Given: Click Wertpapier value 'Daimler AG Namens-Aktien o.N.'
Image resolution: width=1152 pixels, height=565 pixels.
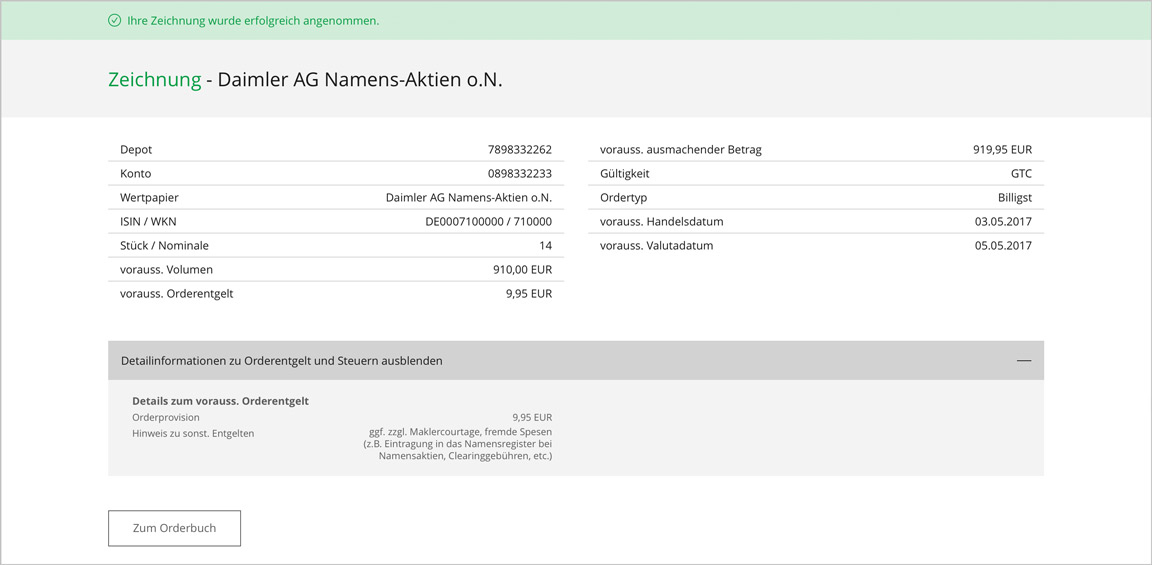Looking at the screenshot, I should (x=469, y=198).
